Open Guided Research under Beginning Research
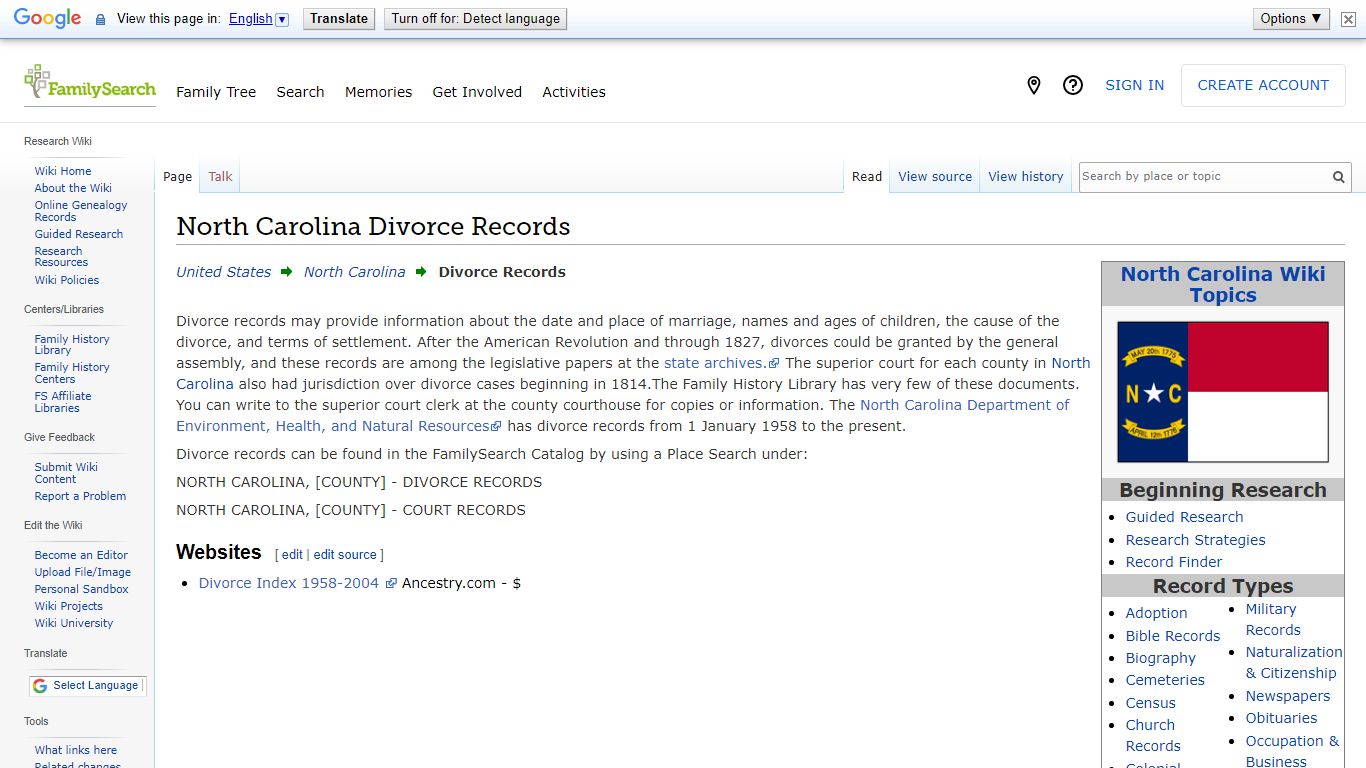The image size is (1366, 768). pyautogui.click(x=1184, y=517)
